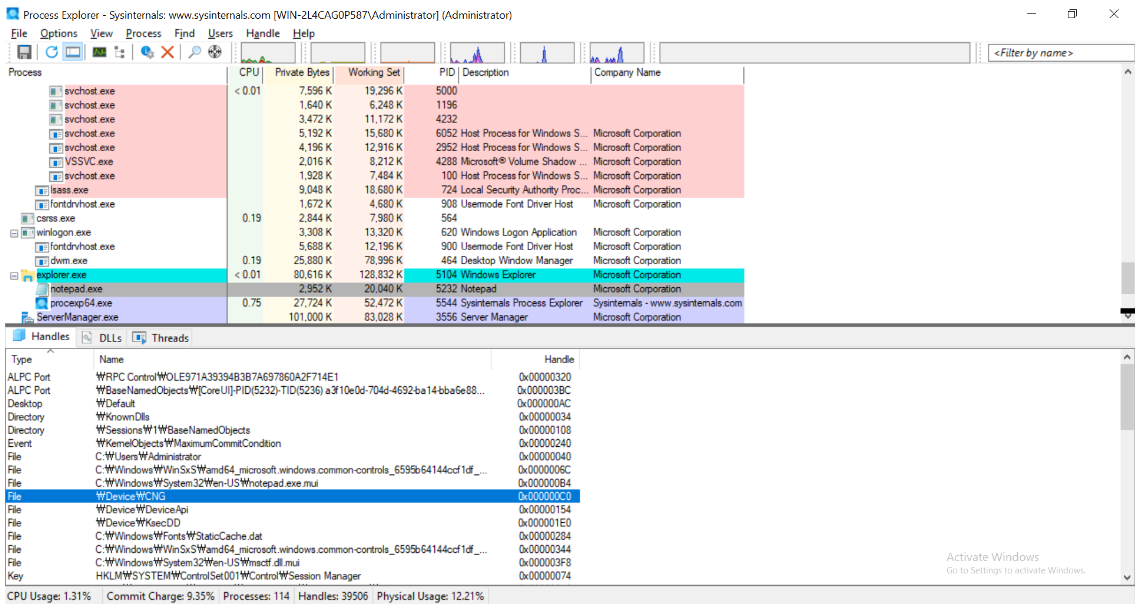Select the Directory handle row \KnownDlls

[293, 417]
